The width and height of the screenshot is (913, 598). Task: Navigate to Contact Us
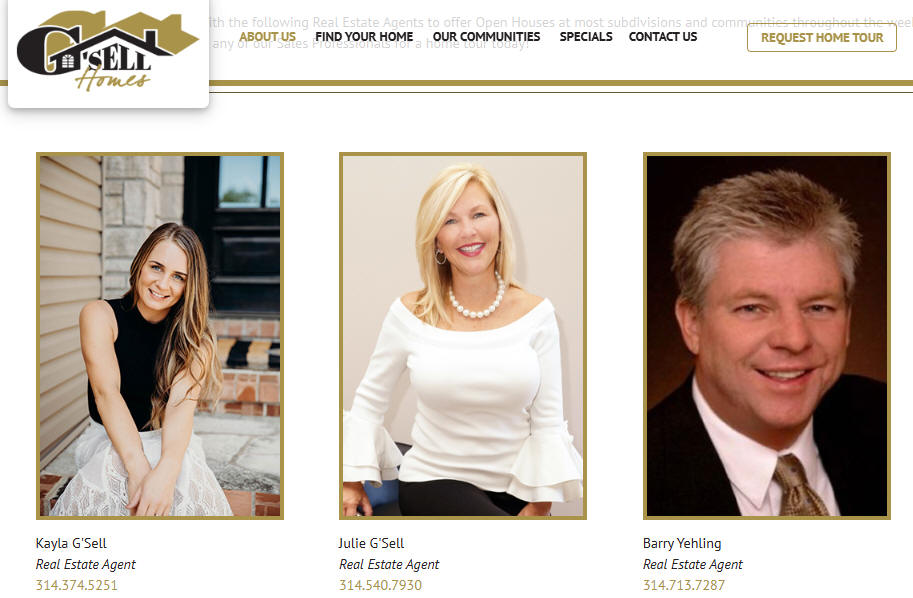coord(663,37)
